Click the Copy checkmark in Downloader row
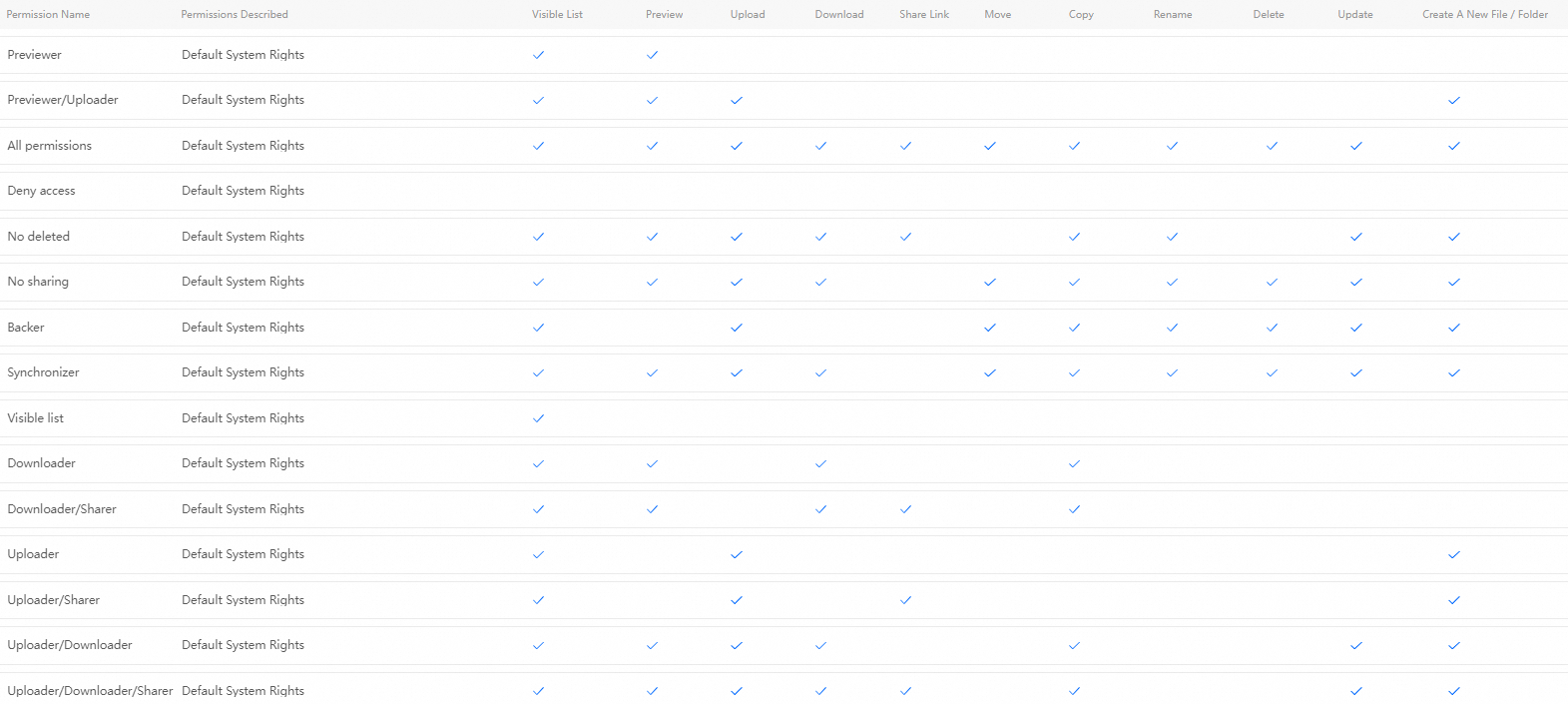 pyautogui.click(x=1074, y=464)
